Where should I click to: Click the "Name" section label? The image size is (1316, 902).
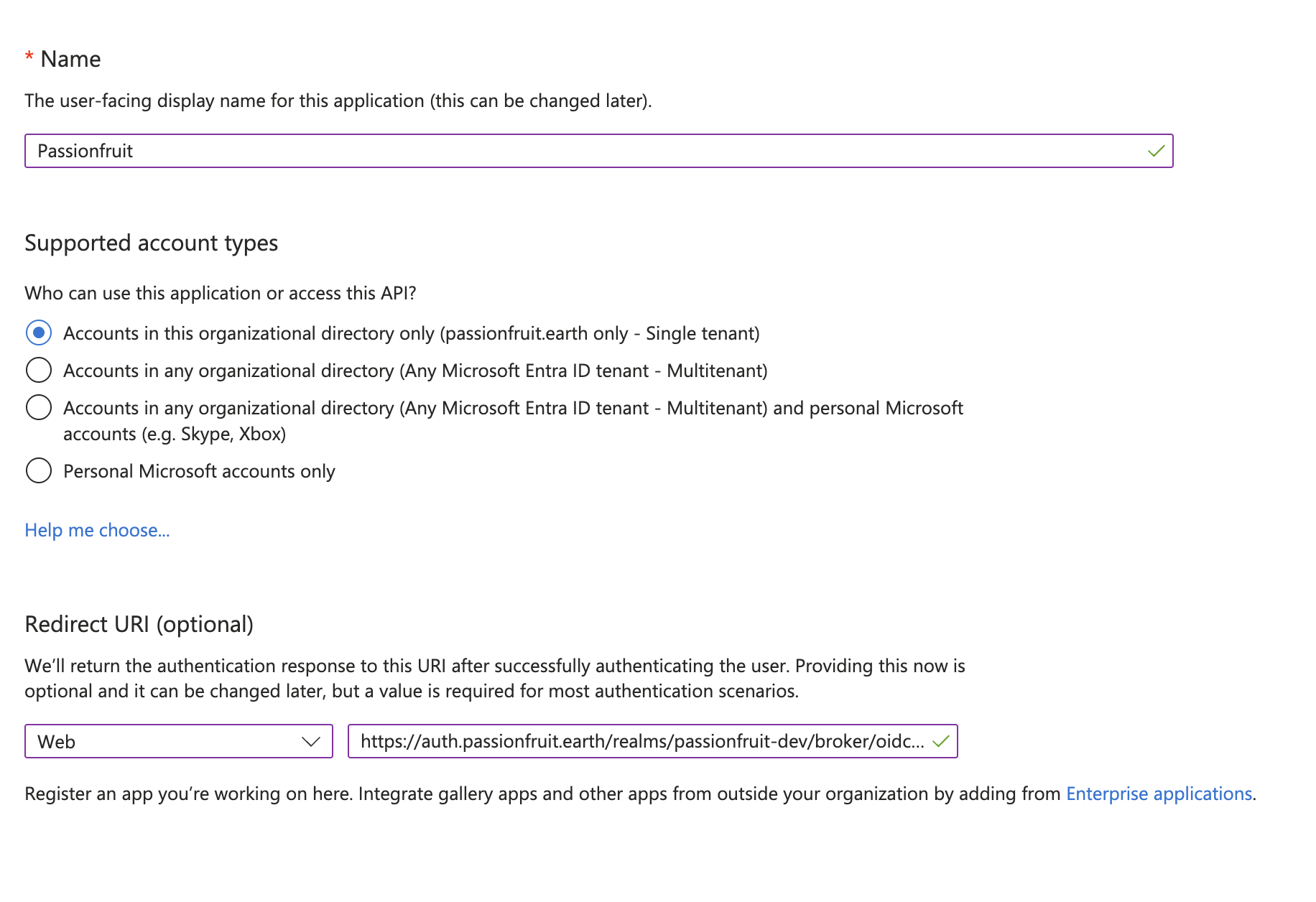(x=72, y=59)
